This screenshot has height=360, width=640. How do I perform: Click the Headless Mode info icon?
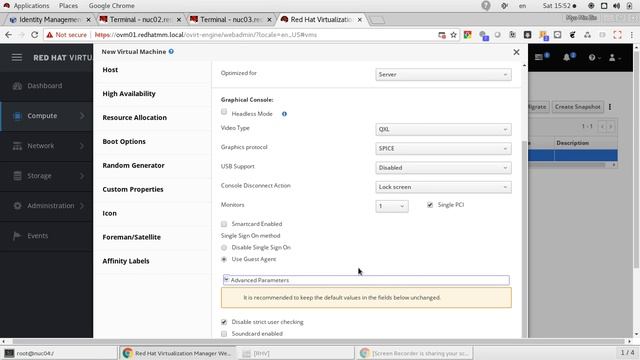click(x=284, y=114)
